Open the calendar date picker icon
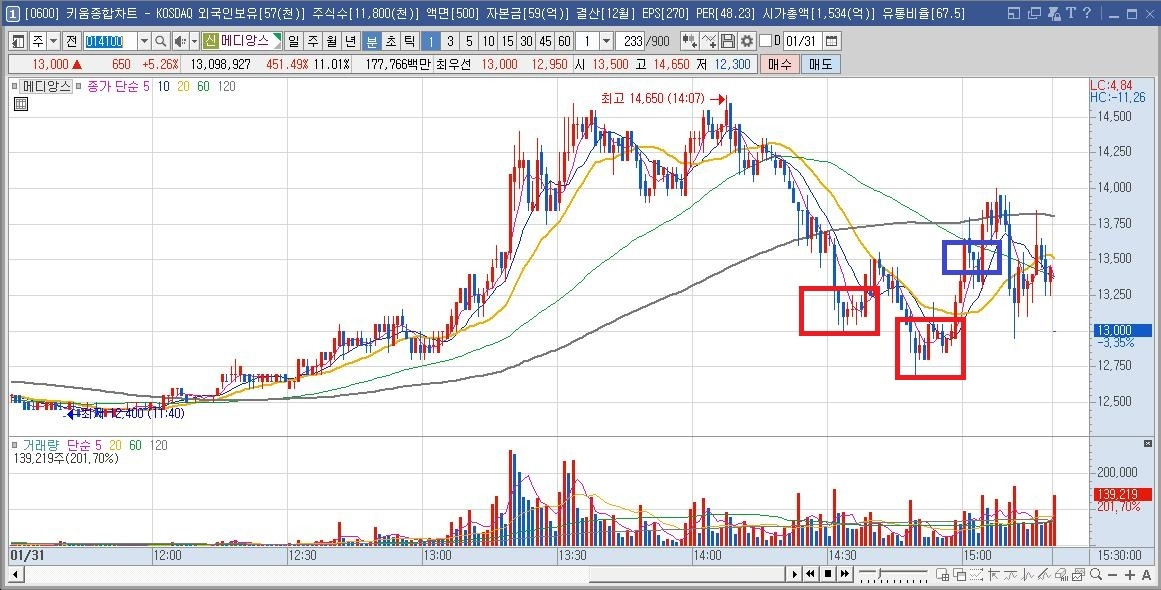The width and height of the screenshot is (1161, 590). pyautogui.click(x=832, y=41)
